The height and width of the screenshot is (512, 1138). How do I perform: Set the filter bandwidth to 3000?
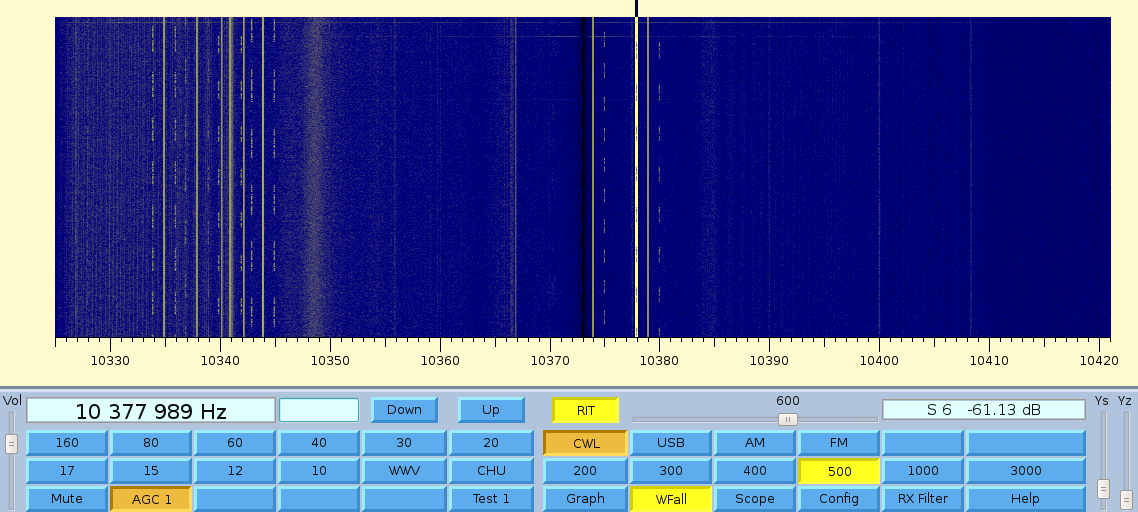pos(1026,471)
